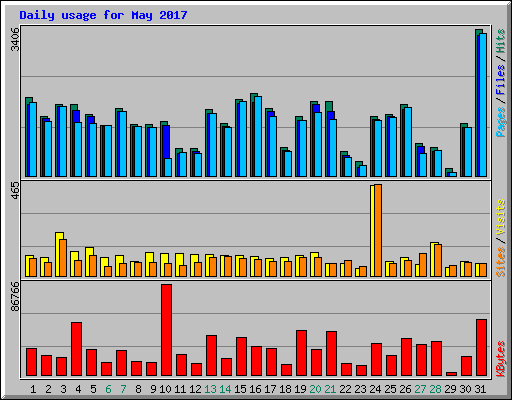Viewport: 512px width, 400px height.
Task: Click weekend day 27 axis label
Action: pyautogui.click(x=420, y=389)
